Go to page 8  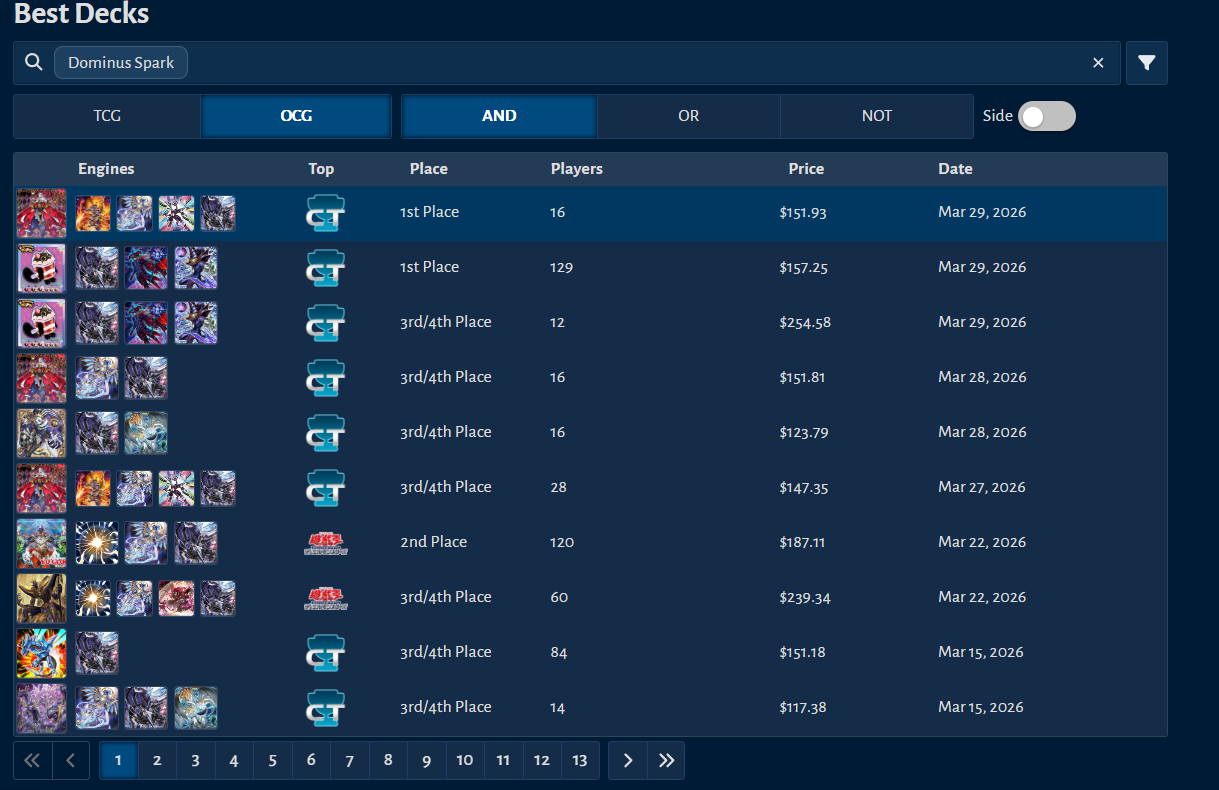click(388, 760)
